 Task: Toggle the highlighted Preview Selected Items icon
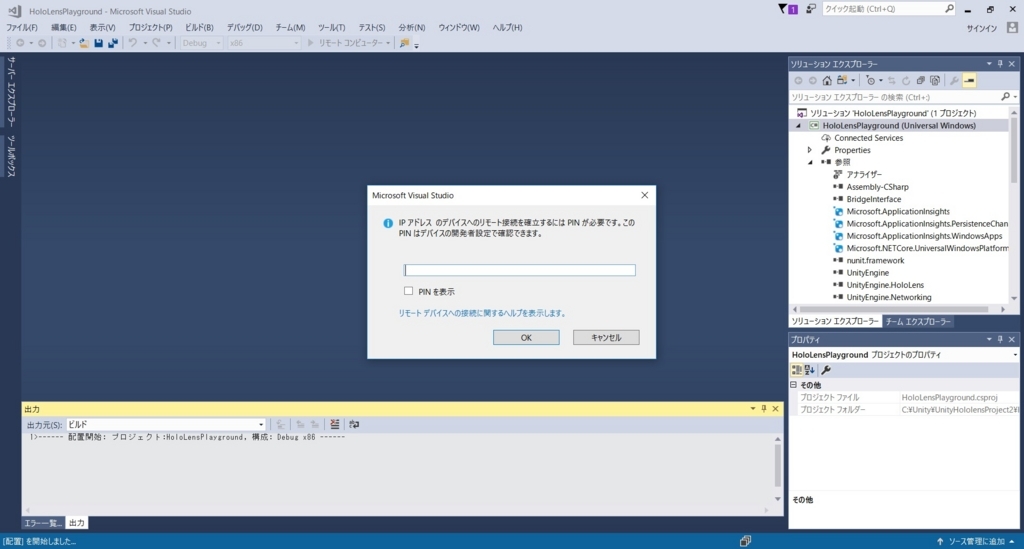point(969,80)
